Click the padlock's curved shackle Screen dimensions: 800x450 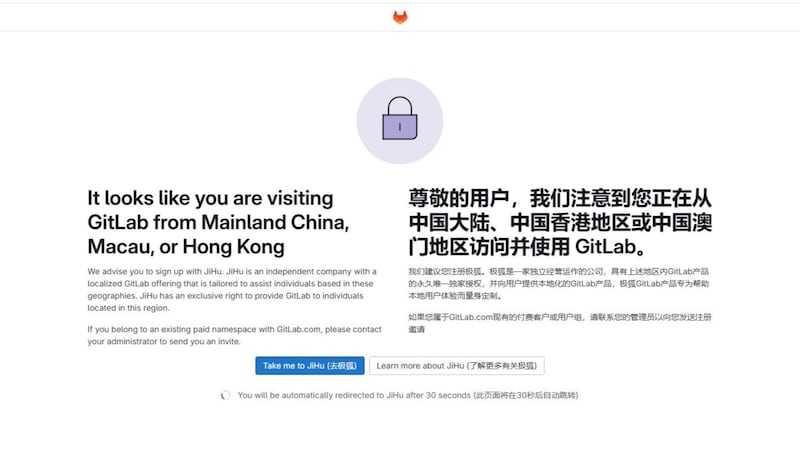400,106
